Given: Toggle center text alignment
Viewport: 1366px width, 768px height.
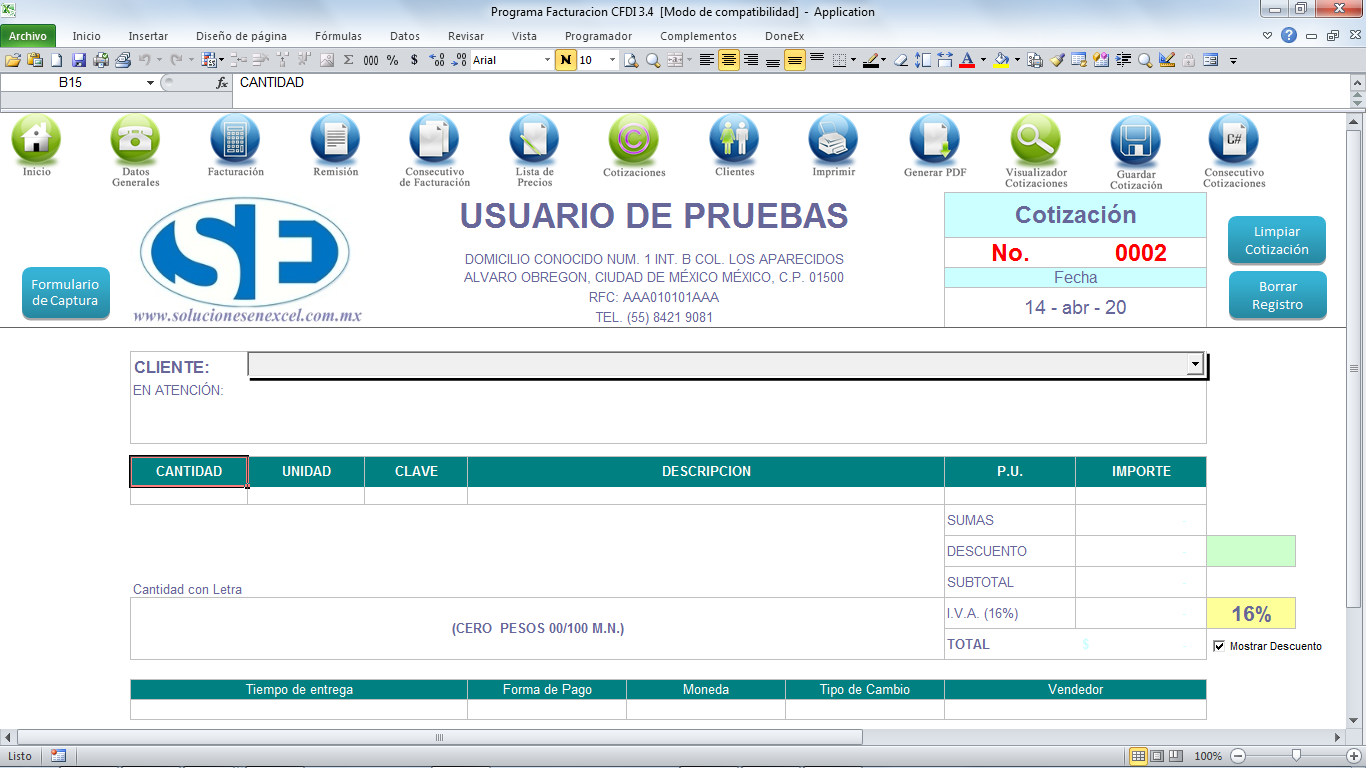Looking at the screenshot, I should coord(729,60).
